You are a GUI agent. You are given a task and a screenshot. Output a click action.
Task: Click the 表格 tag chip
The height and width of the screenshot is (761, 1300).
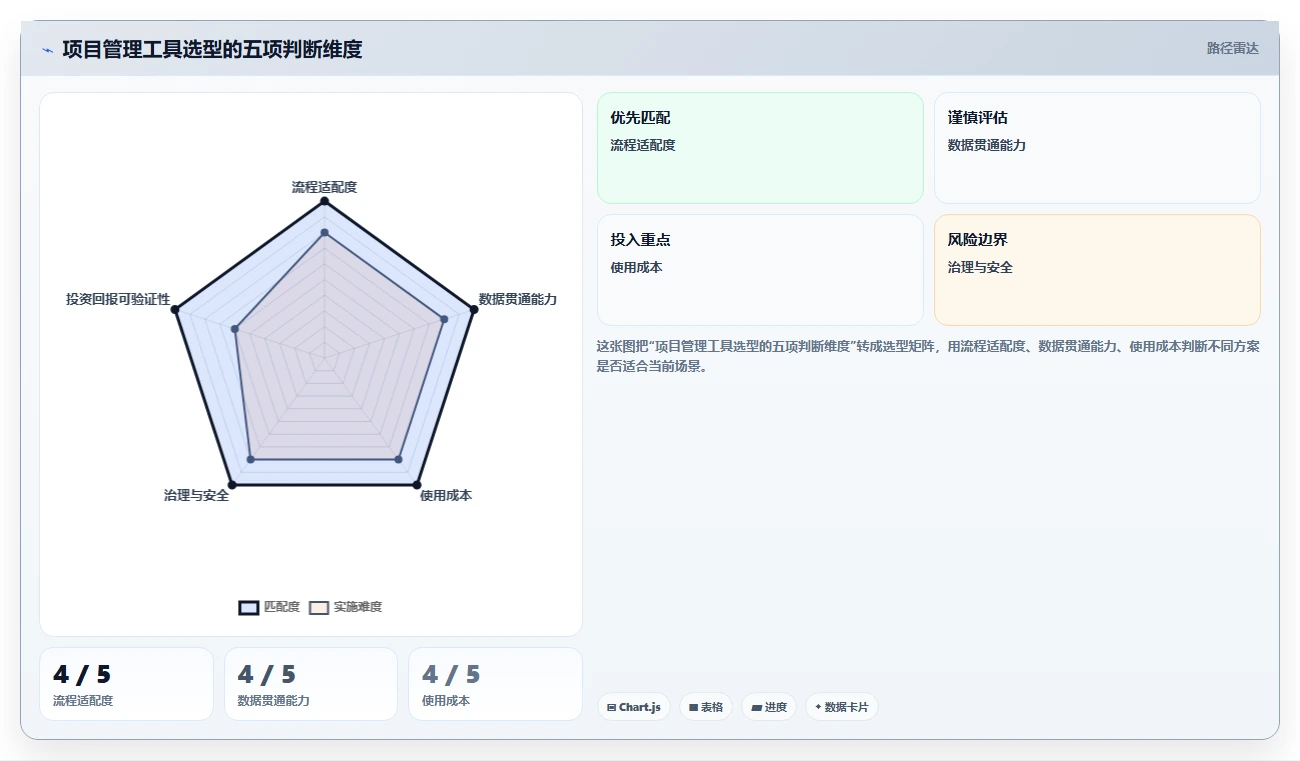[x=706, y=707]
